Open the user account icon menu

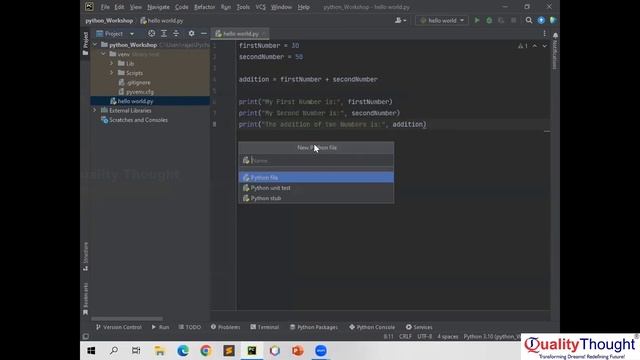(400, 20)
